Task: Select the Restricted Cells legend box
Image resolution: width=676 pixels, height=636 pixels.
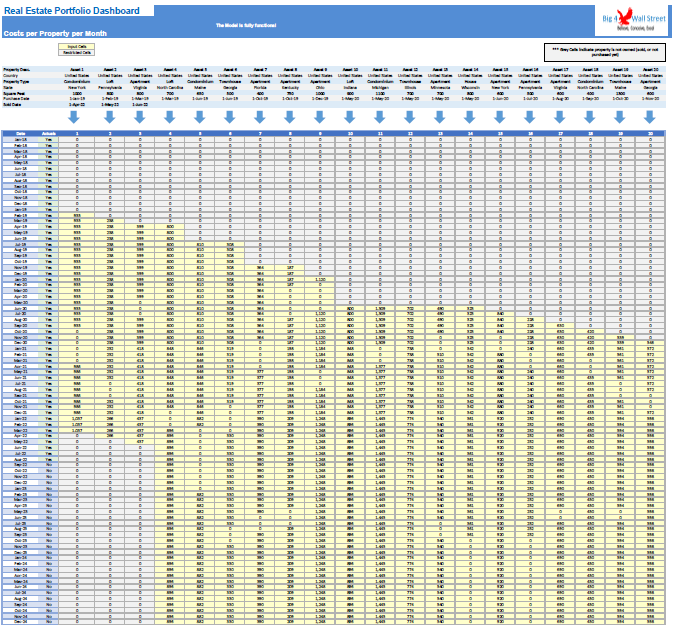Action: coord(77,53)
